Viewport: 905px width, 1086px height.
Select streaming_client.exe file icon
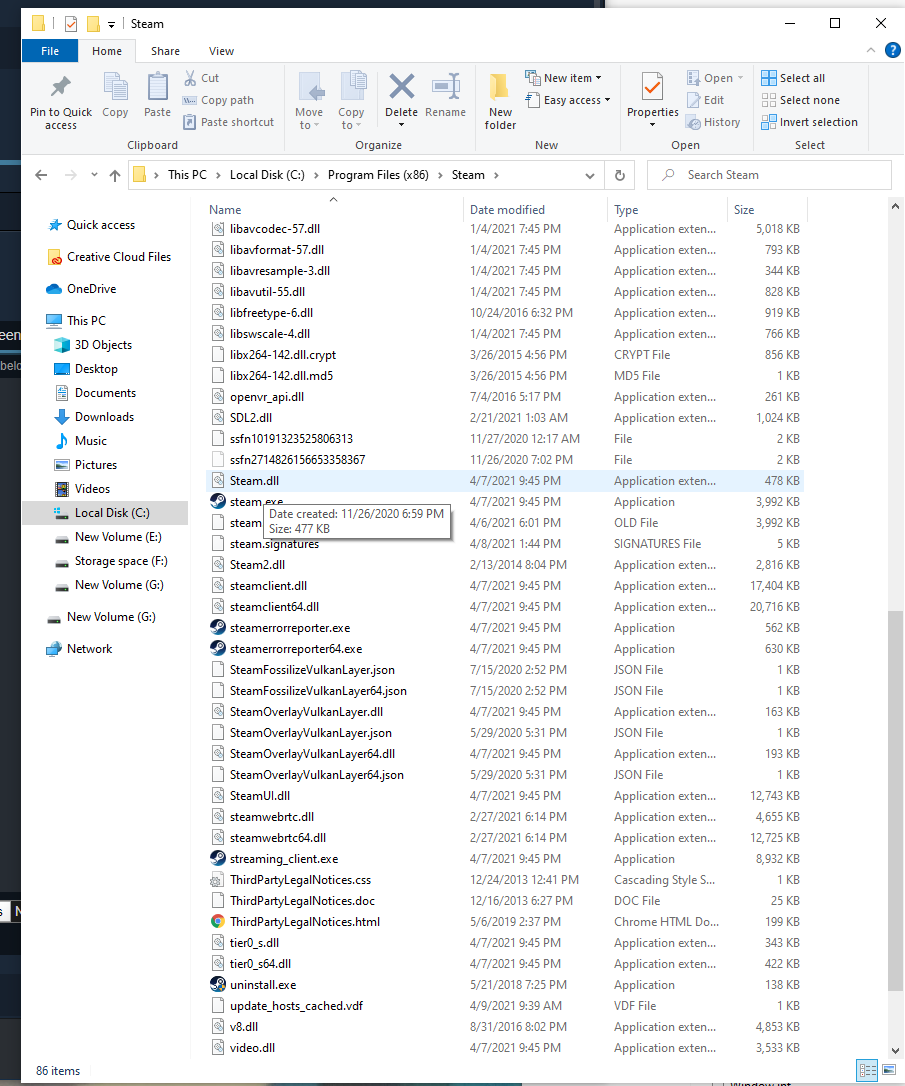(x=217, y=859)
